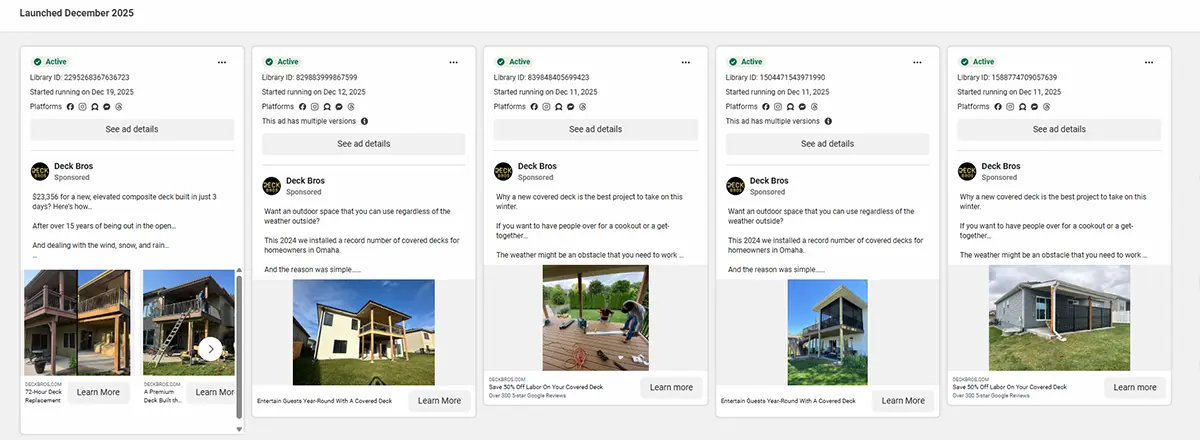Click Facebook platform icon on Dec 19 ad
This screenshot has height=440, width=1200.
point(70,106)
